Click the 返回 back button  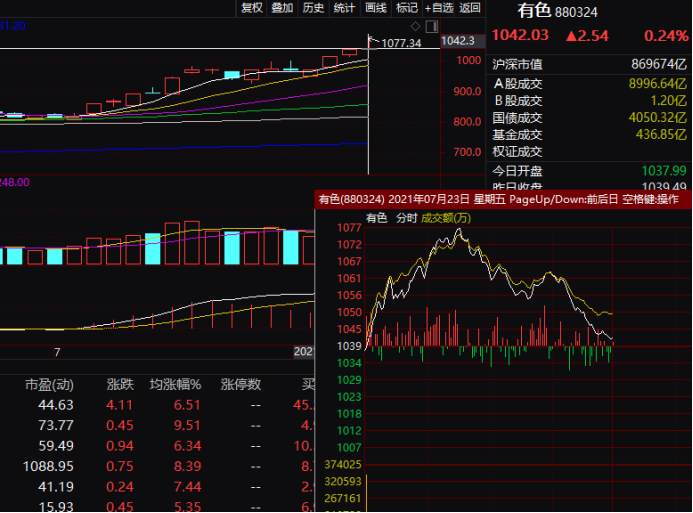(470, 8)
